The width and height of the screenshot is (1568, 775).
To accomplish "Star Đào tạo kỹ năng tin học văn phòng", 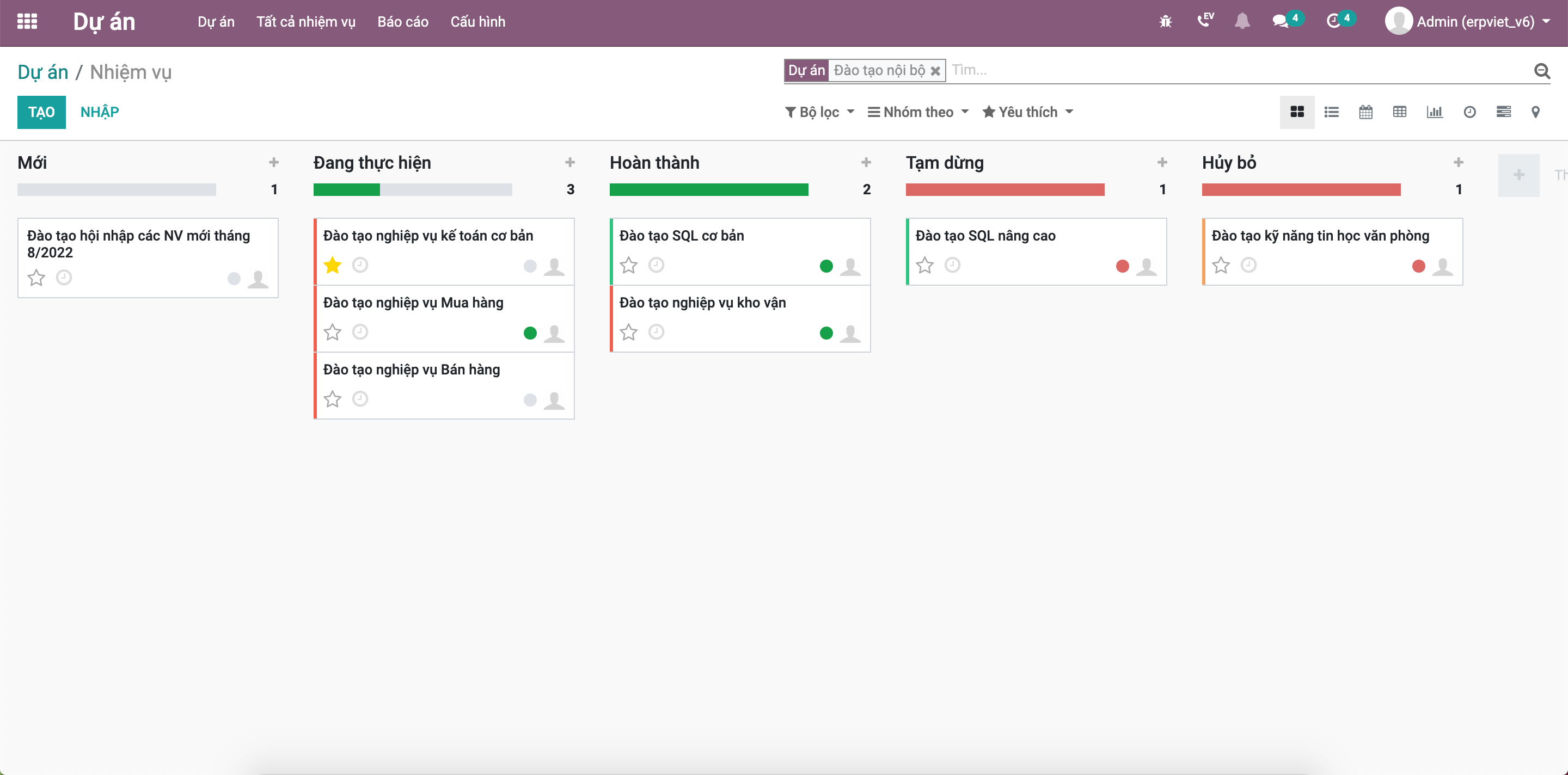I will coord(1221,265).
